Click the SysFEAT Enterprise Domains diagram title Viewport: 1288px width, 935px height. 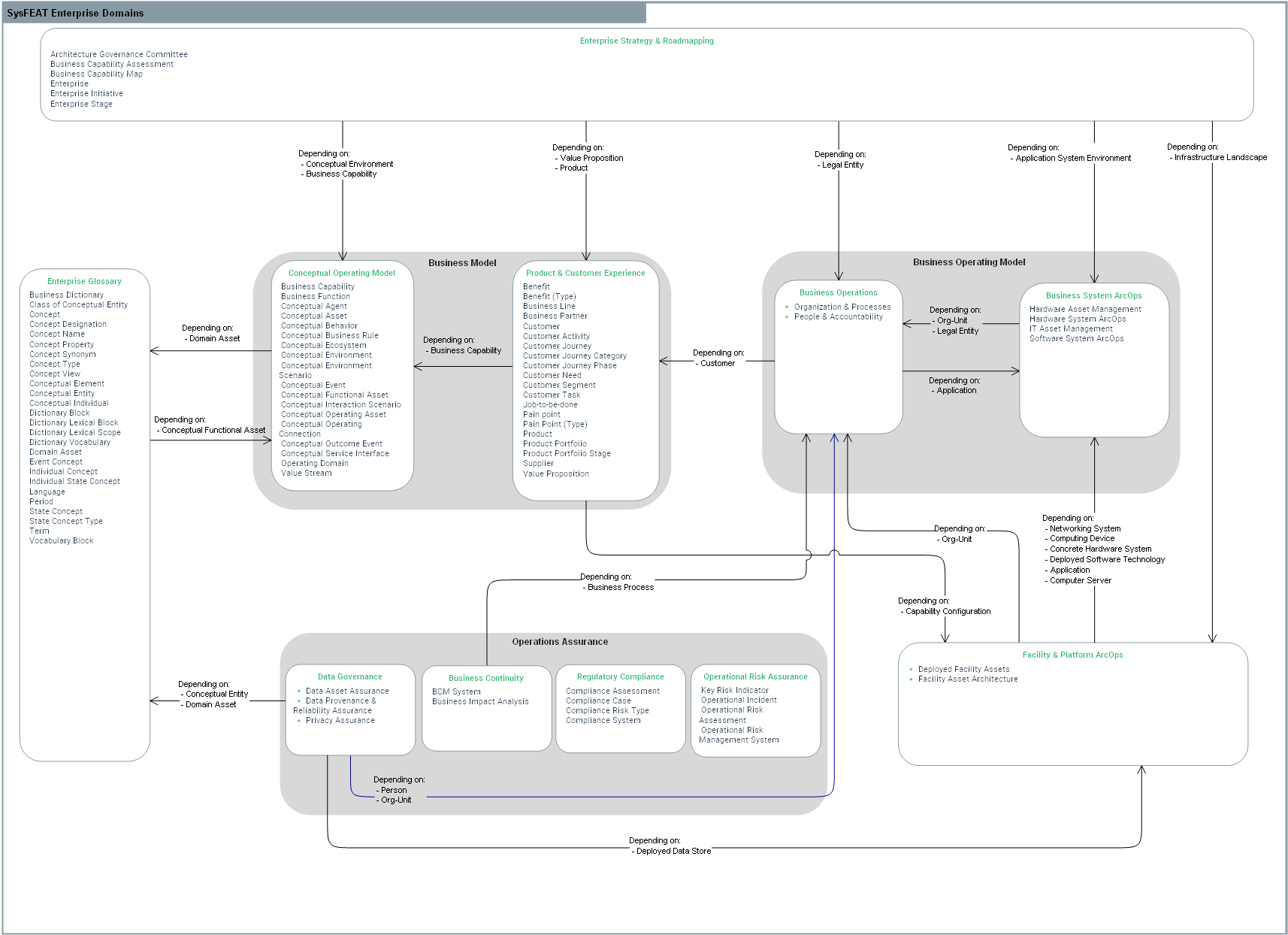(75, 13)
